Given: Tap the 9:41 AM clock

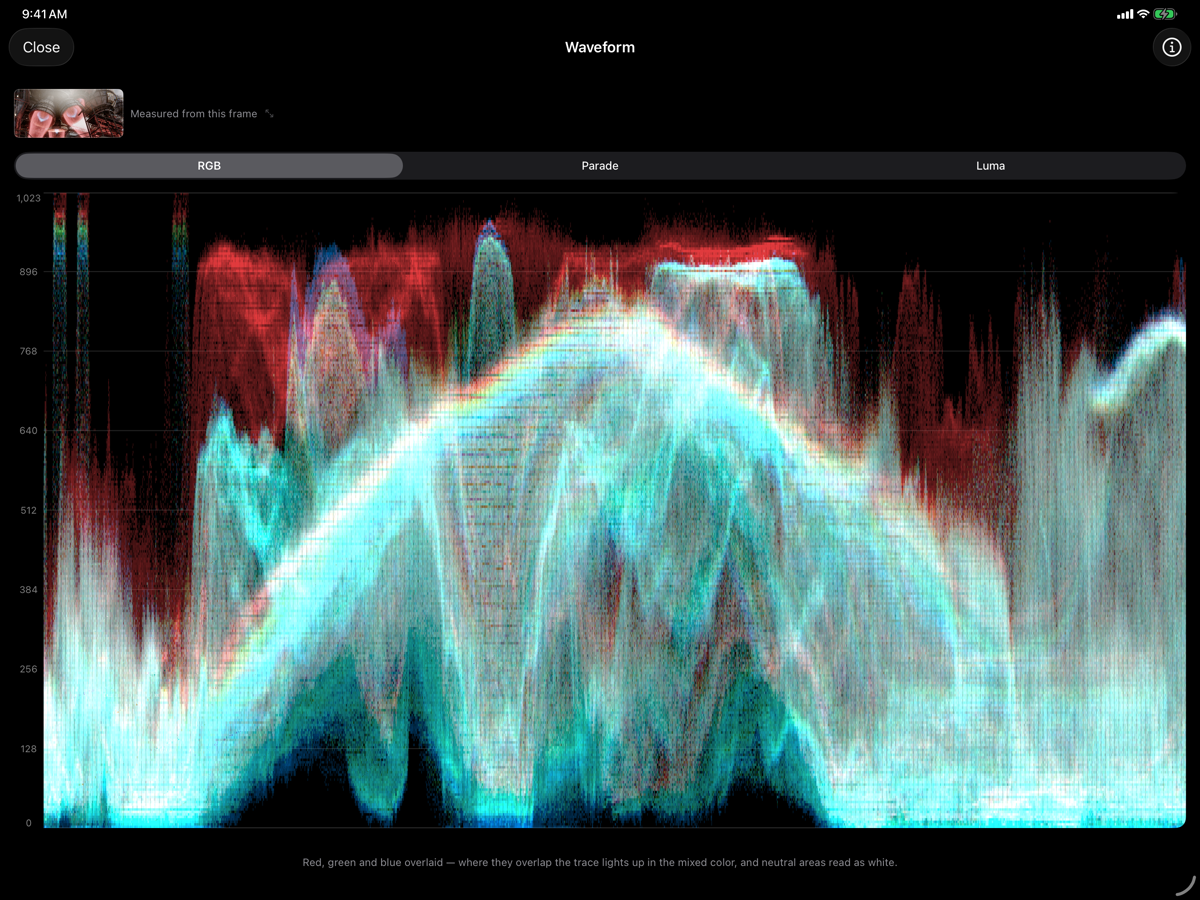Looking at the screenshot, I should coord(45,14).
